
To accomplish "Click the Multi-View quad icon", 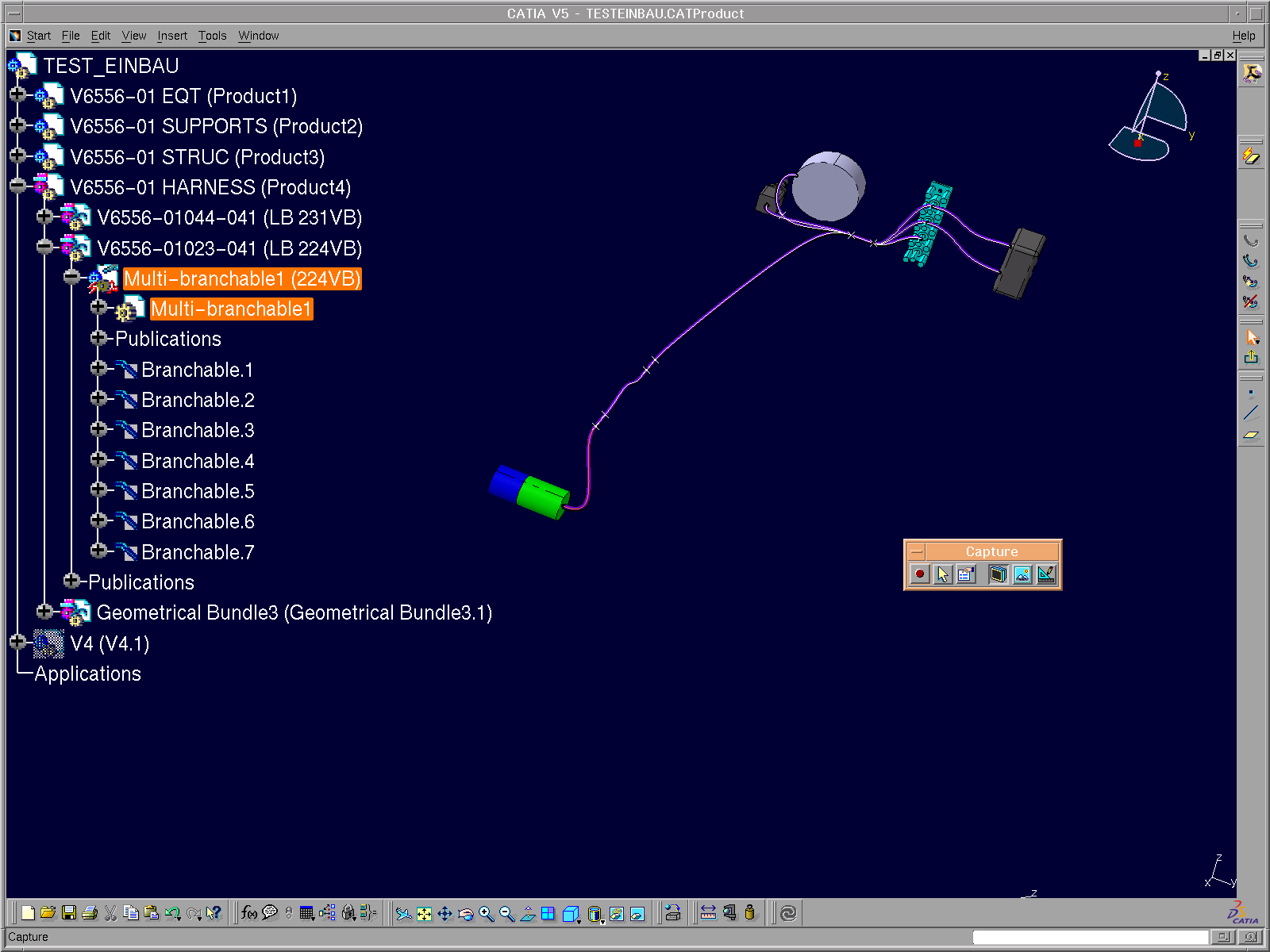I will pyautogui.click(x=548, y=914).
